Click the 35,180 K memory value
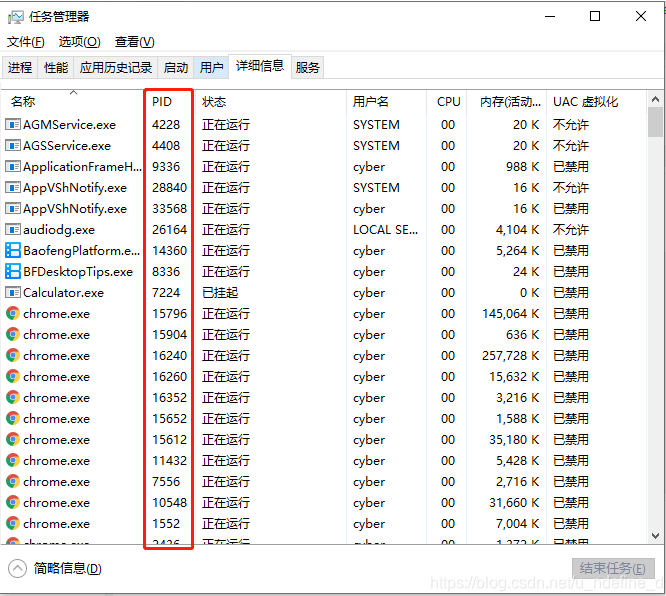Viewport: 666px width, 596px height. (514, 440)
